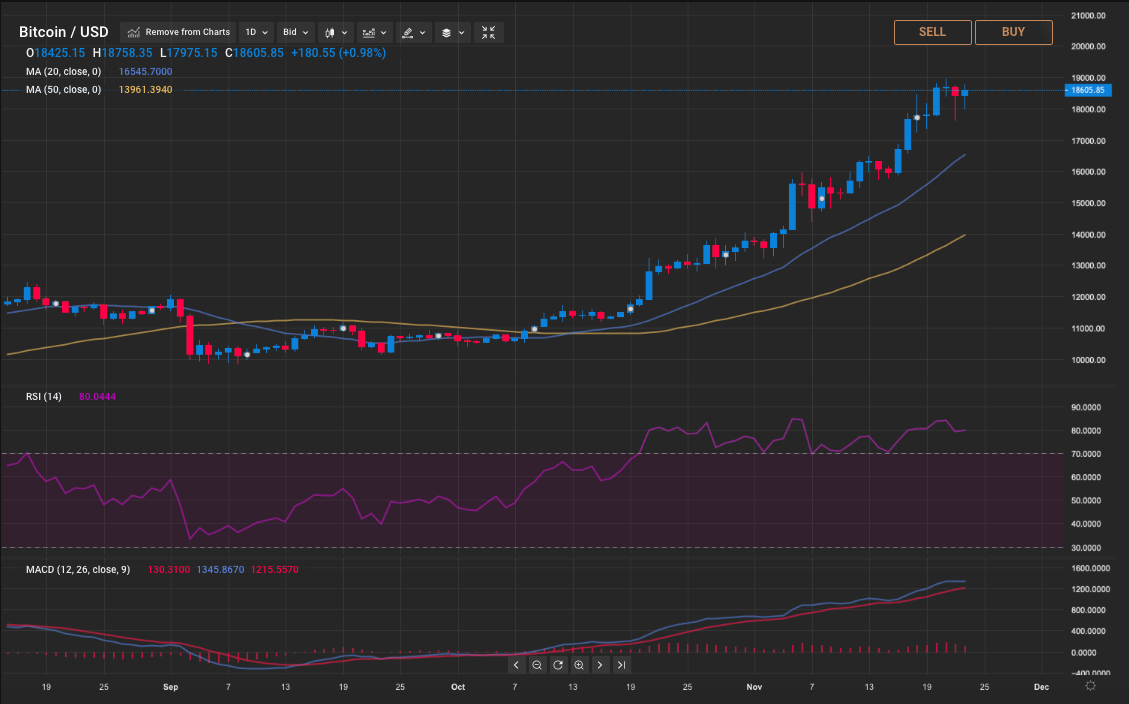
Task: Open the indicators dropdown
Action: coord(374,32)
